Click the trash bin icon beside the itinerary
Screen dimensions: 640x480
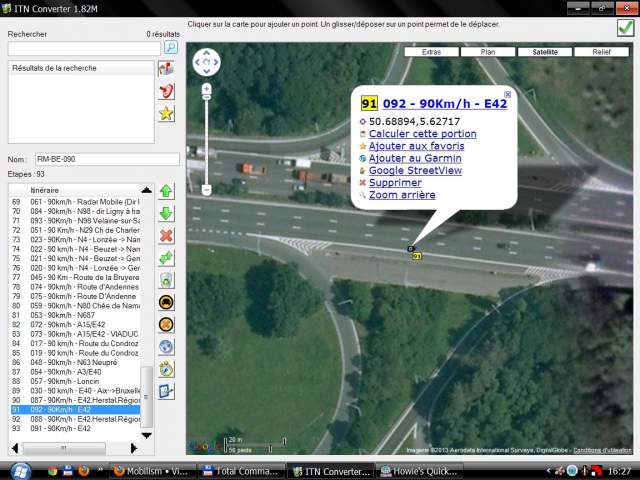click(166, 280)
